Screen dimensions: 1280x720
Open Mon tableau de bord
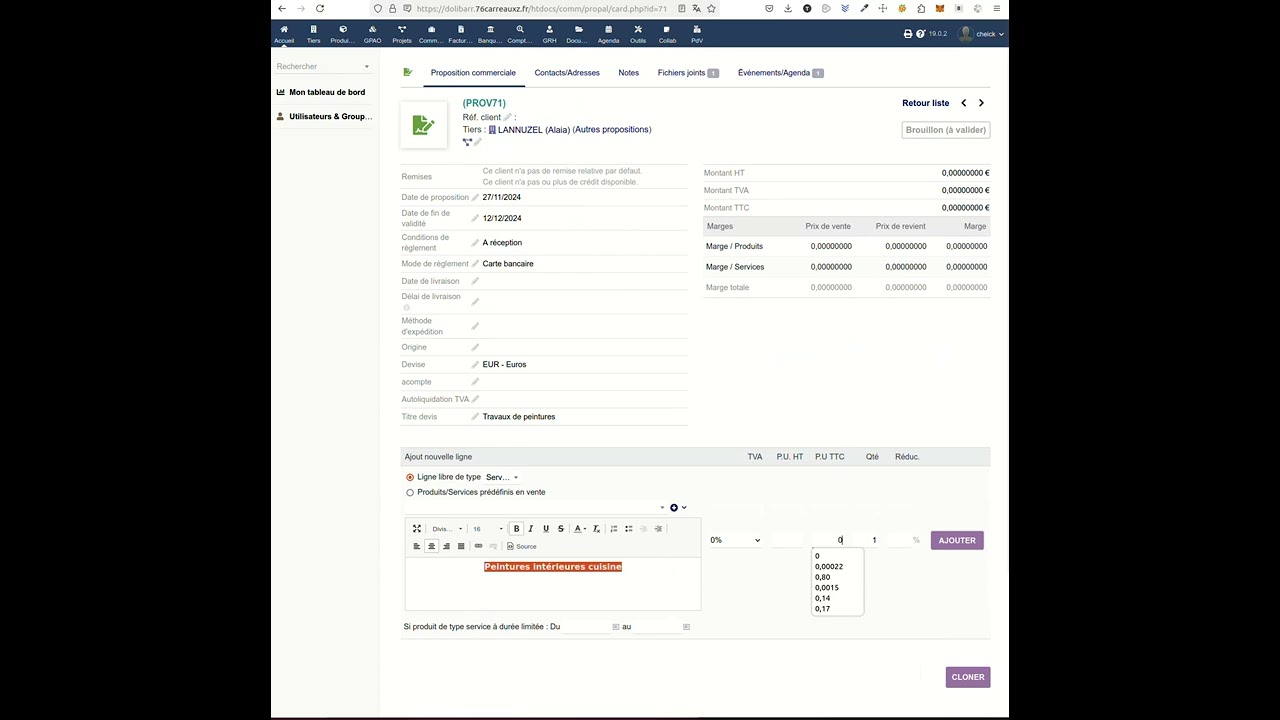pos(321,92)
